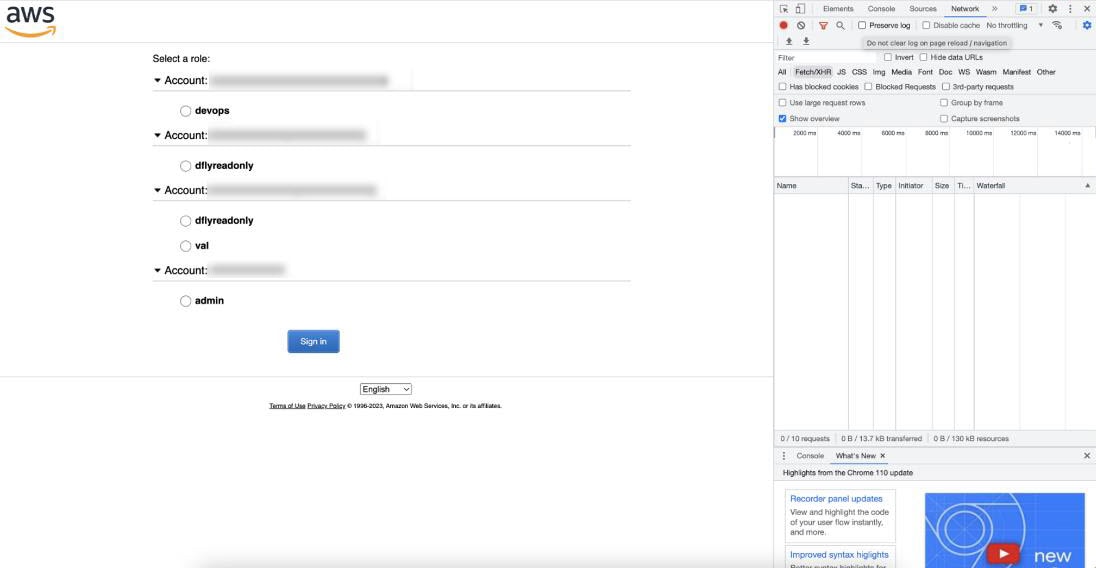Open DevTools three-dot customize menu

click(x=1070, y=8)
